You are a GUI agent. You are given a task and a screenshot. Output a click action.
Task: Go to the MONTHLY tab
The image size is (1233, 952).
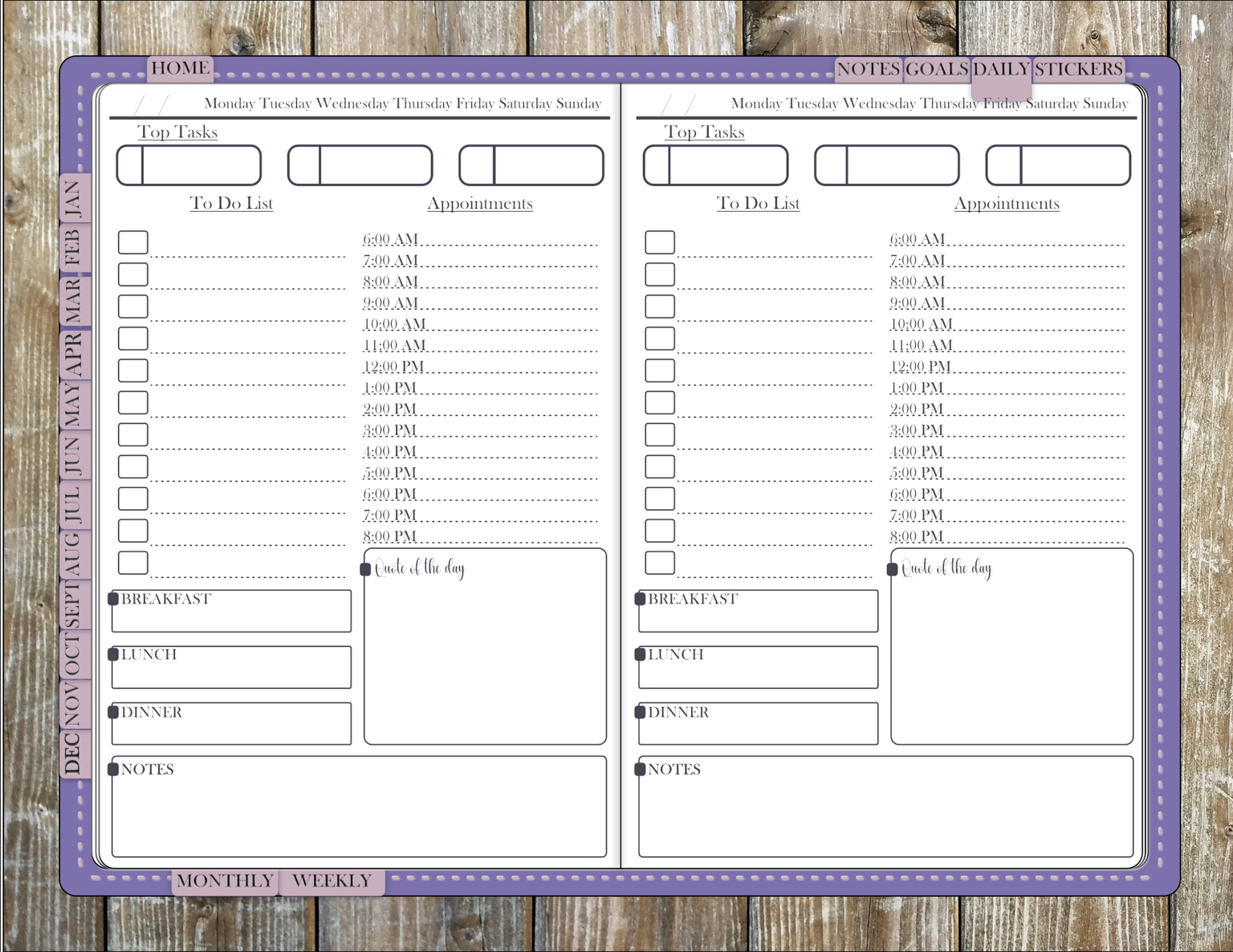click(x=225, y=881)
